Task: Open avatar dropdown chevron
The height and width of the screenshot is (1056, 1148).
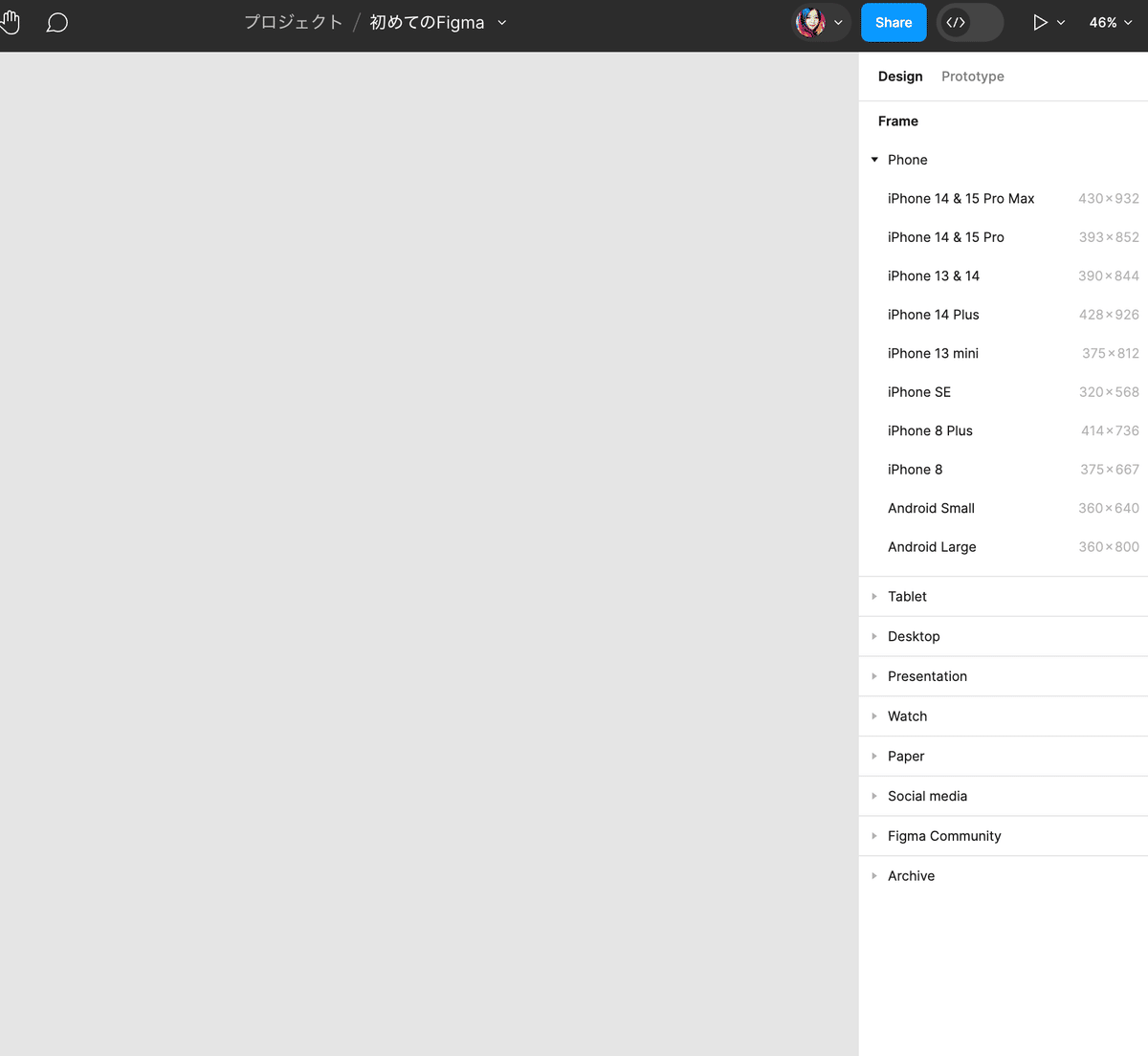Action: click(838, 22)
